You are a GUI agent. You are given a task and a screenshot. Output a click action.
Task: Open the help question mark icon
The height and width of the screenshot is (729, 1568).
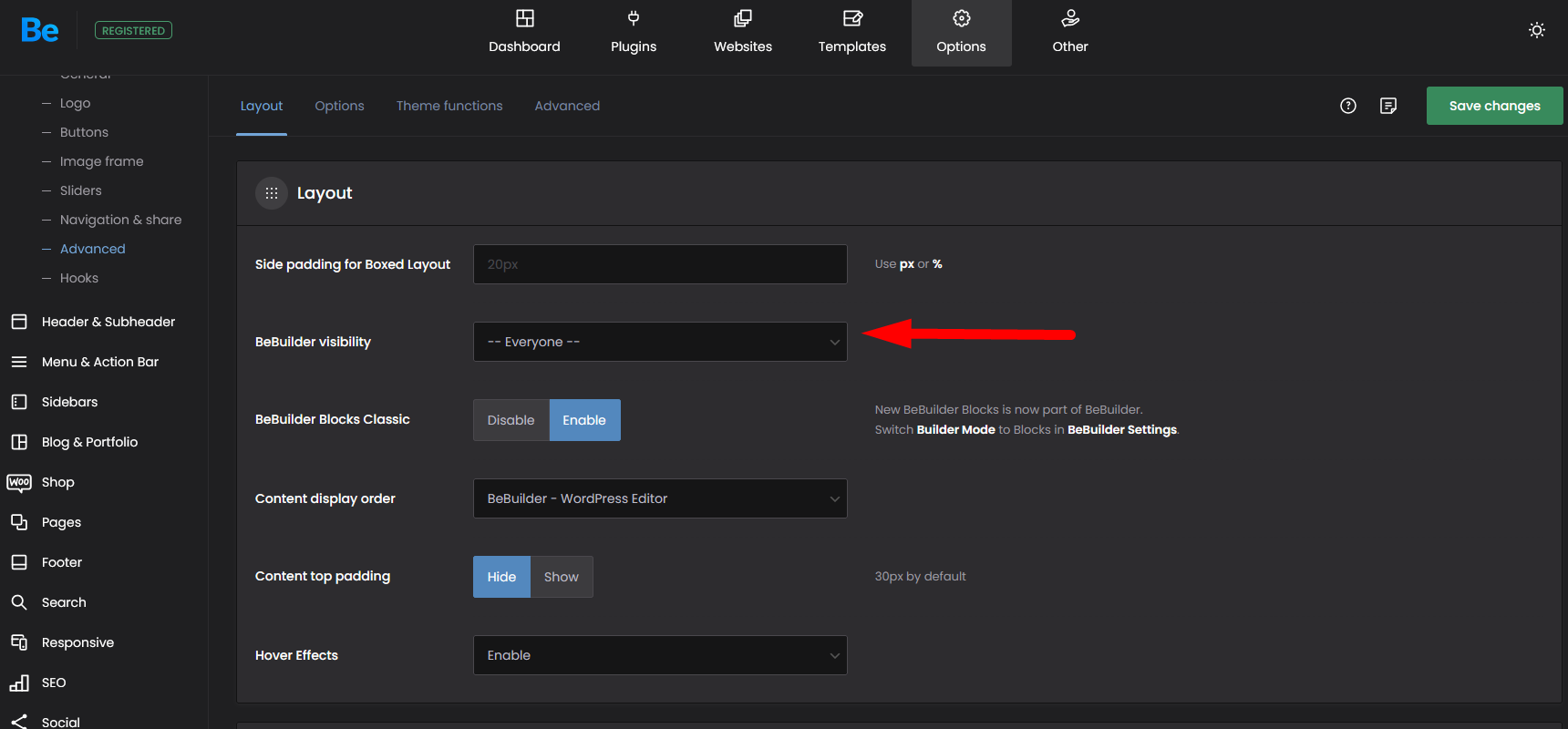(1348, 106)
